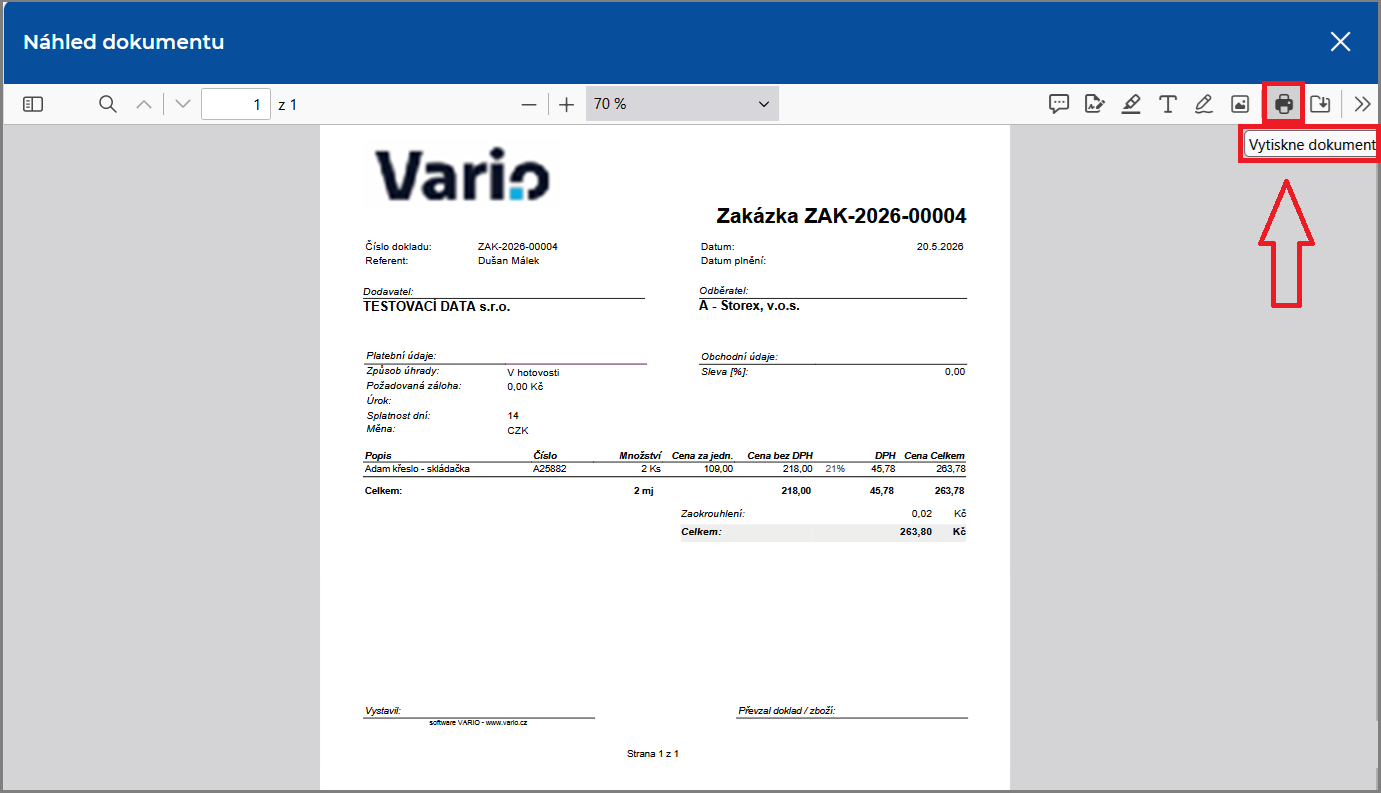Open the 70 % zoom dropdown

(682, 104)
